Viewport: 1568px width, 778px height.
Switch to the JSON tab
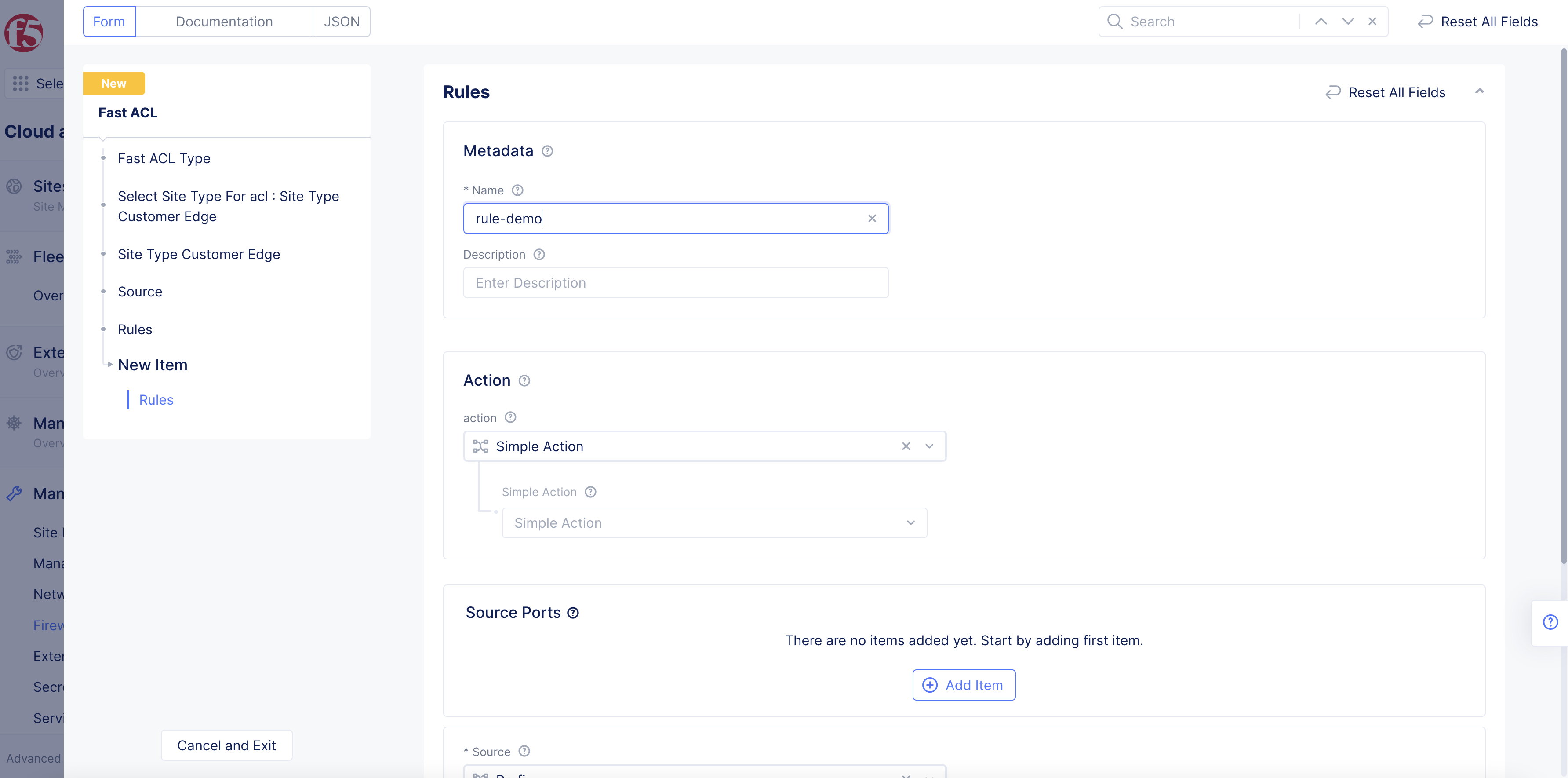pyautogui.click(x=342, y=22)
